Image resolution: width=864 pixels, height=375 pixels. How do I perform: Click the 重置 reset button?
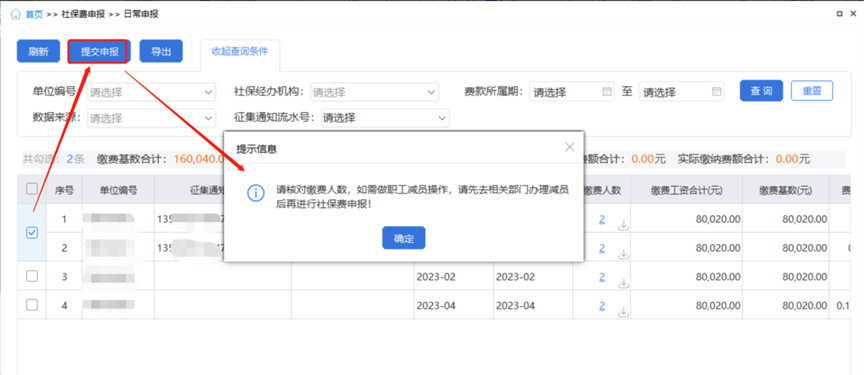[812, 91]
